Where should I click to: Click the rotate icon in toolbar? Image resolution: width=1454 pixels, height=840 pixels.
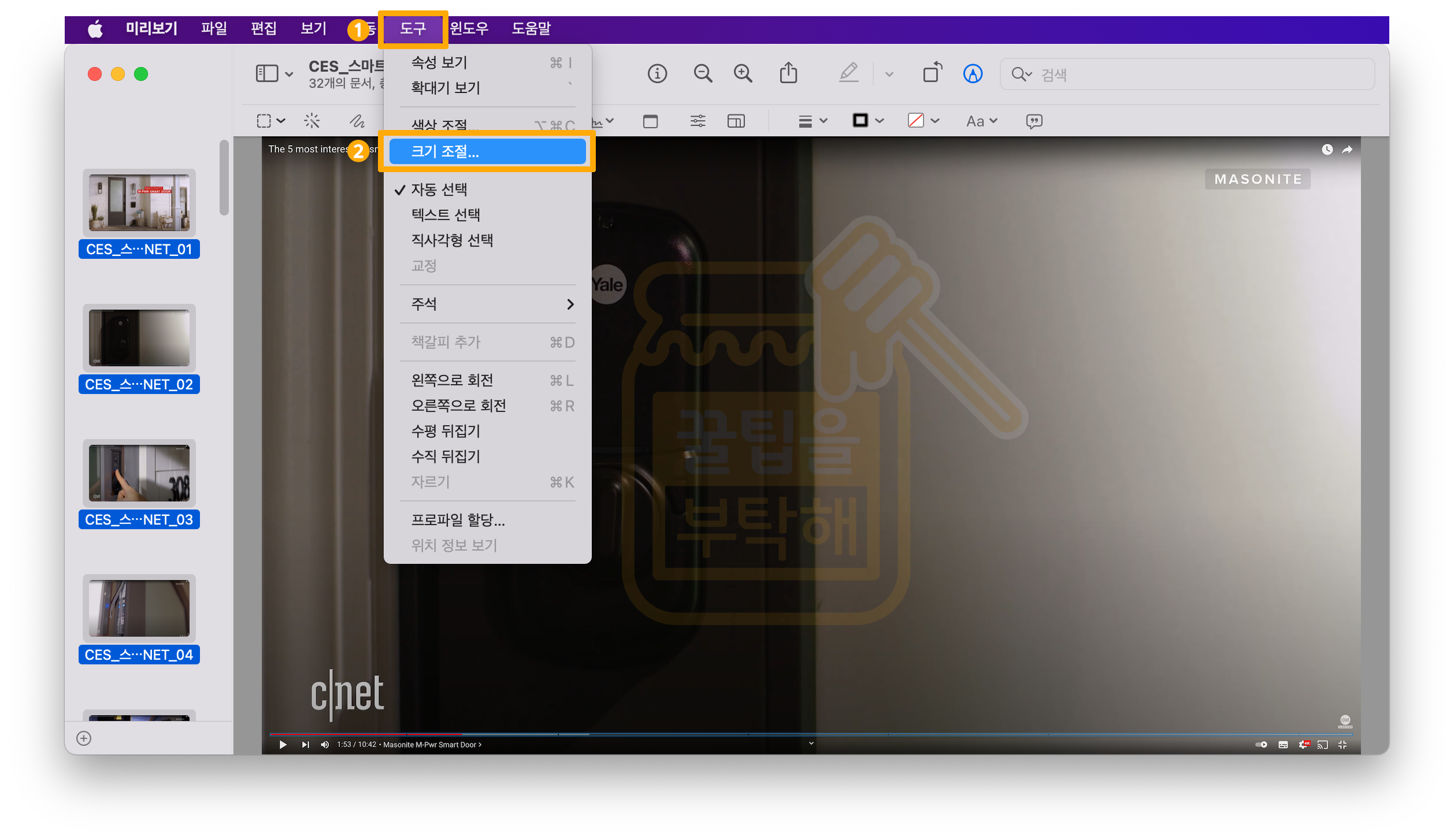click(x=932, y=73)
